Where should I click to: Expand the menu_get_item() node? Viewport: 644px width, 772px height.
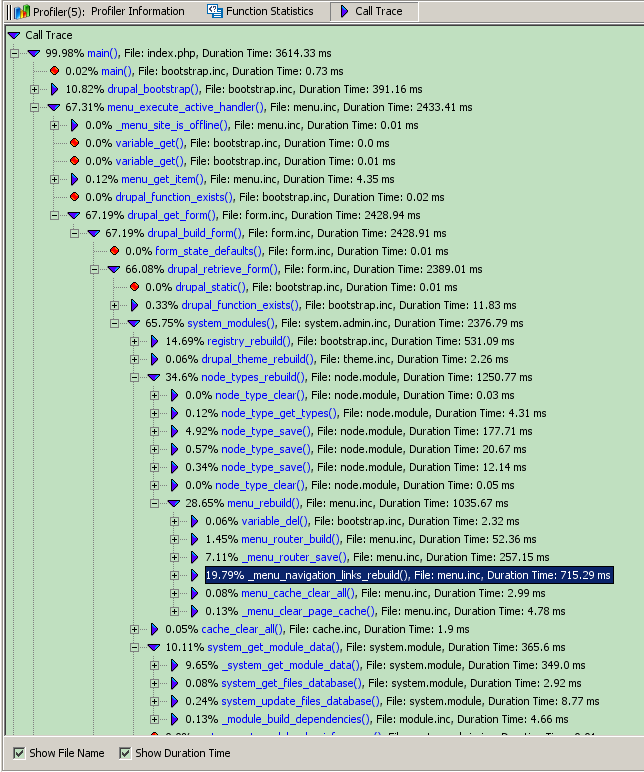point(55,179)
